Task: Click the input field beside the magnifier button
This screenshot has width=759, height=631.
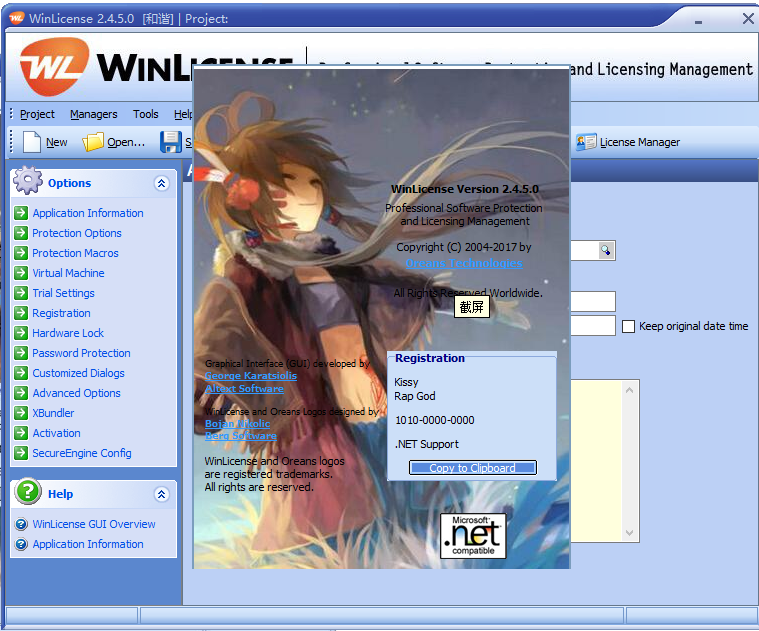Action: 584,250
